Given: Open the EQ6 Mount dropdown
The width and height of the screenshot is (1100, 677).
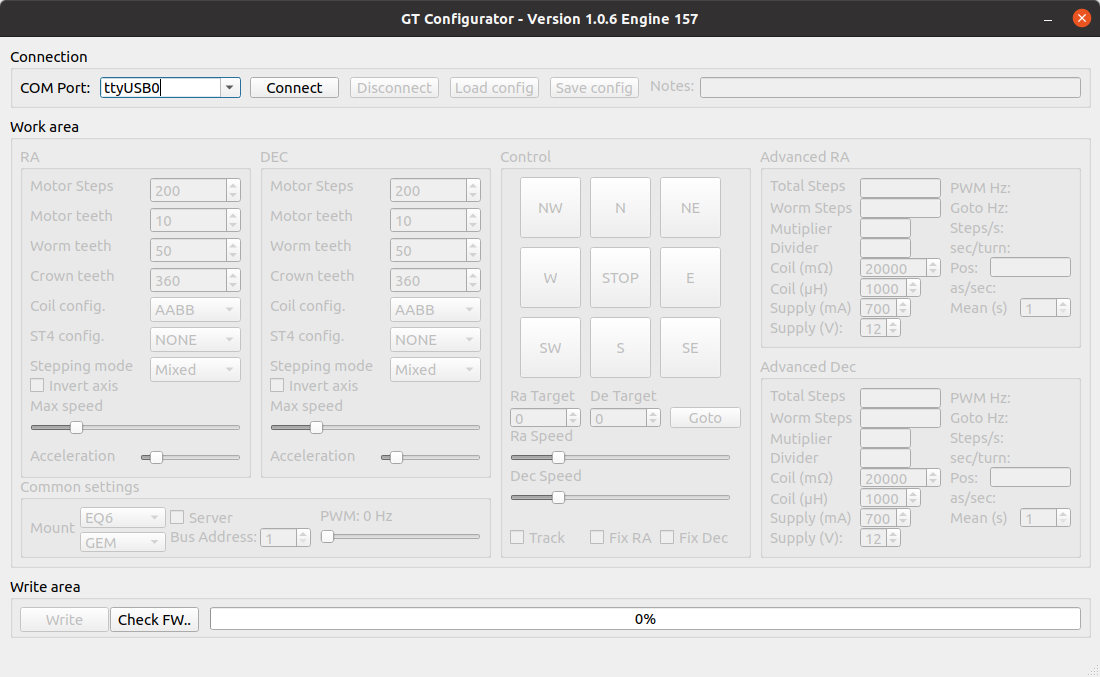Looking at the screenshot, I should [x=123, y=518].
